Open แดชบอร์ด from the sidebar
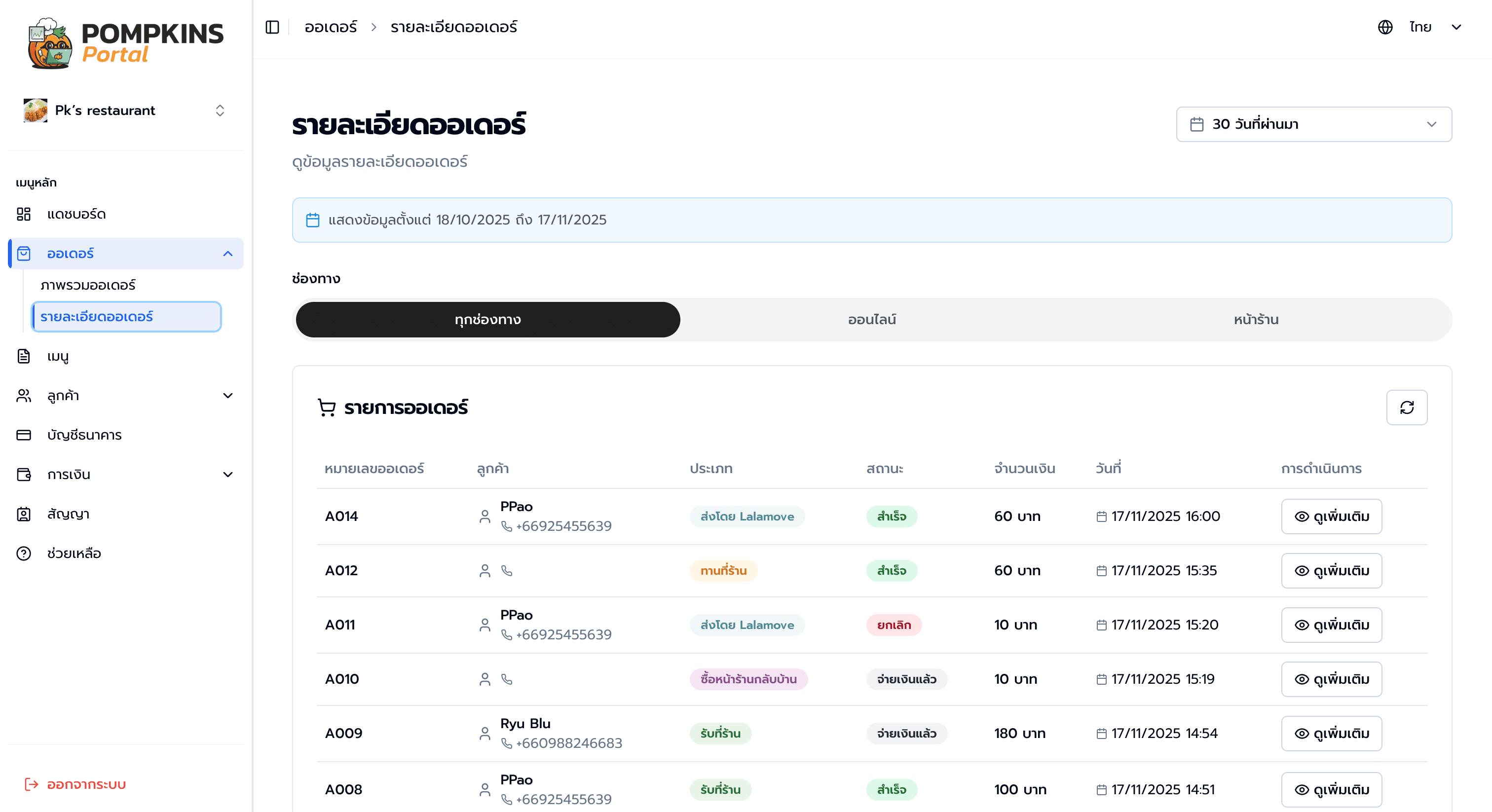Screen dimensions: 1492x812 tap(126, 214)
